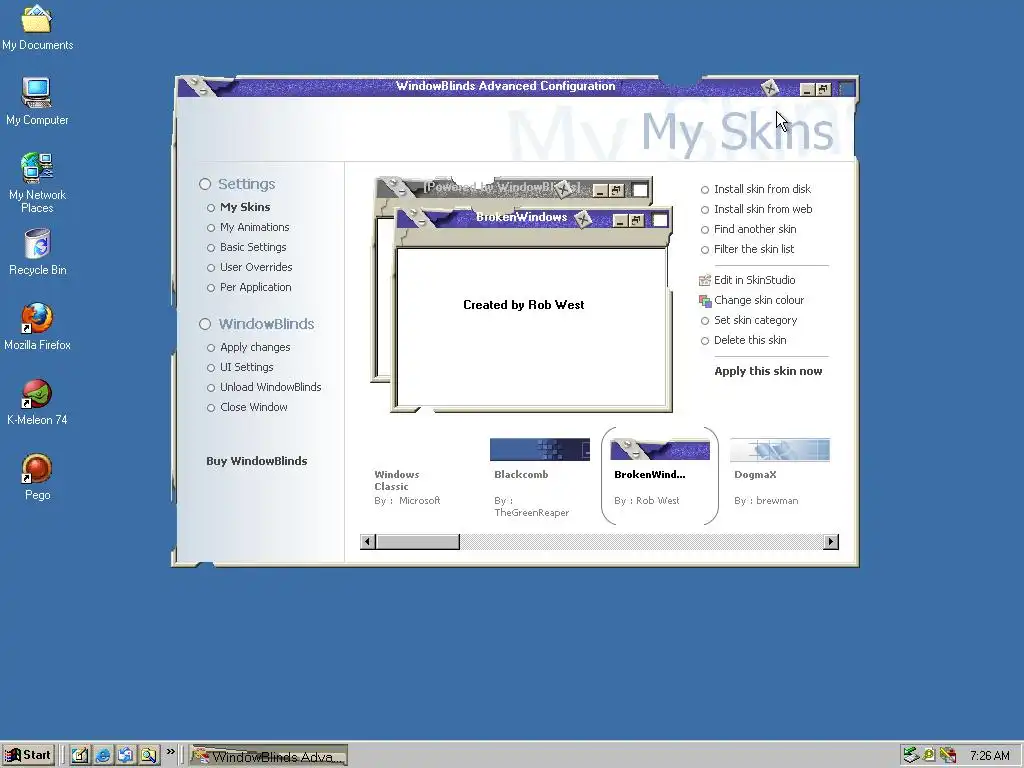The height and width of the screenshot is (768, 1024).
Task: Choose Delete this skin
Action: tap(750, 340)
